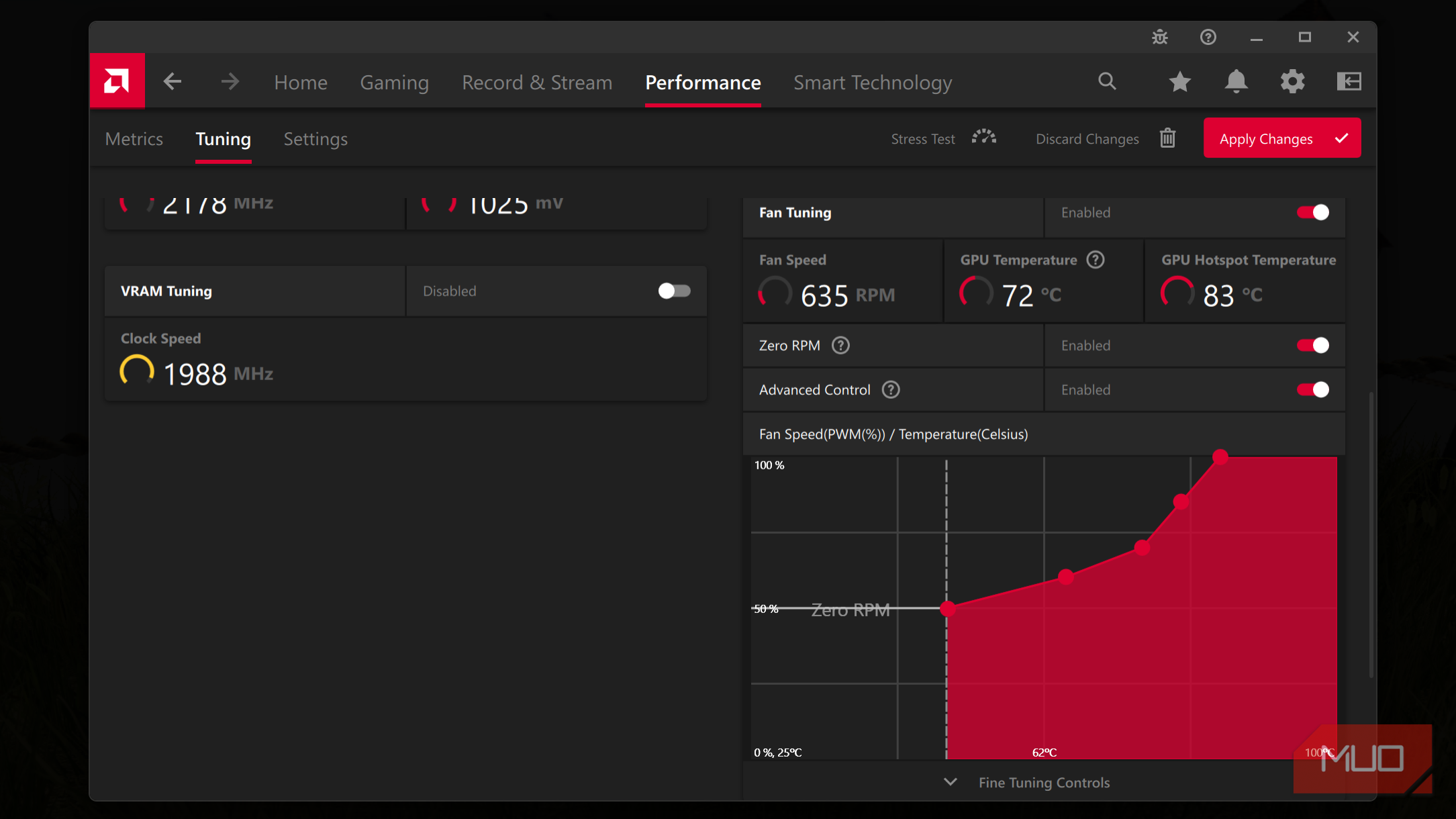Enable the VRAM Tuning toggle

(674, 291)
